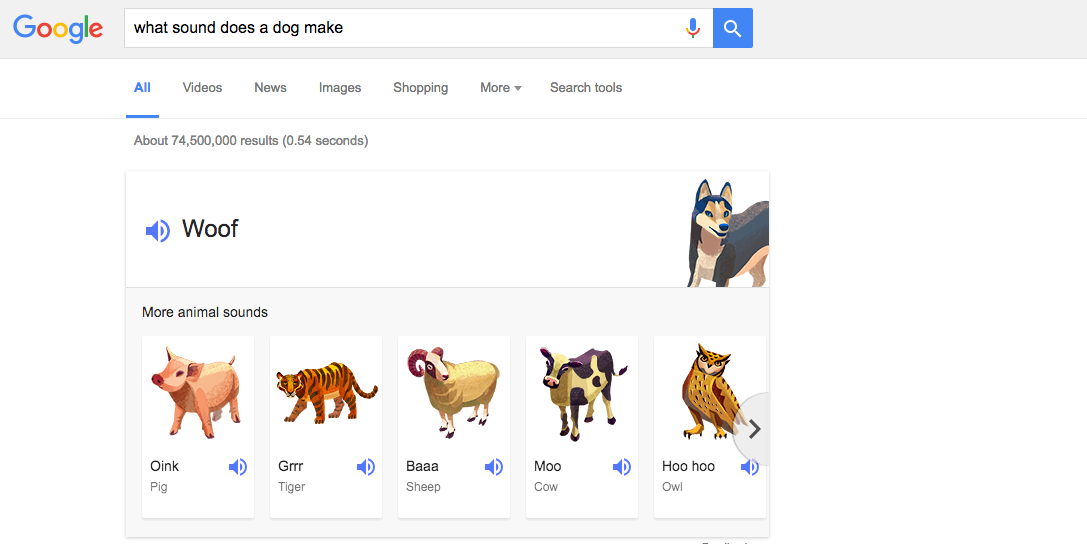Switch to the Videos tab

coord(202,88)
